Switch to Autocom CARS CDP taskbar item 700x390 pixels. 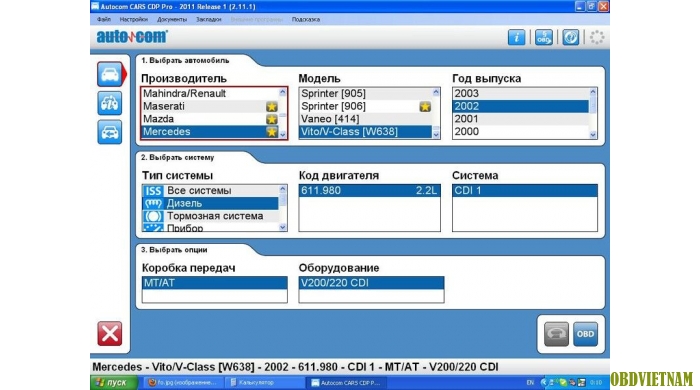tap(346, 383)
